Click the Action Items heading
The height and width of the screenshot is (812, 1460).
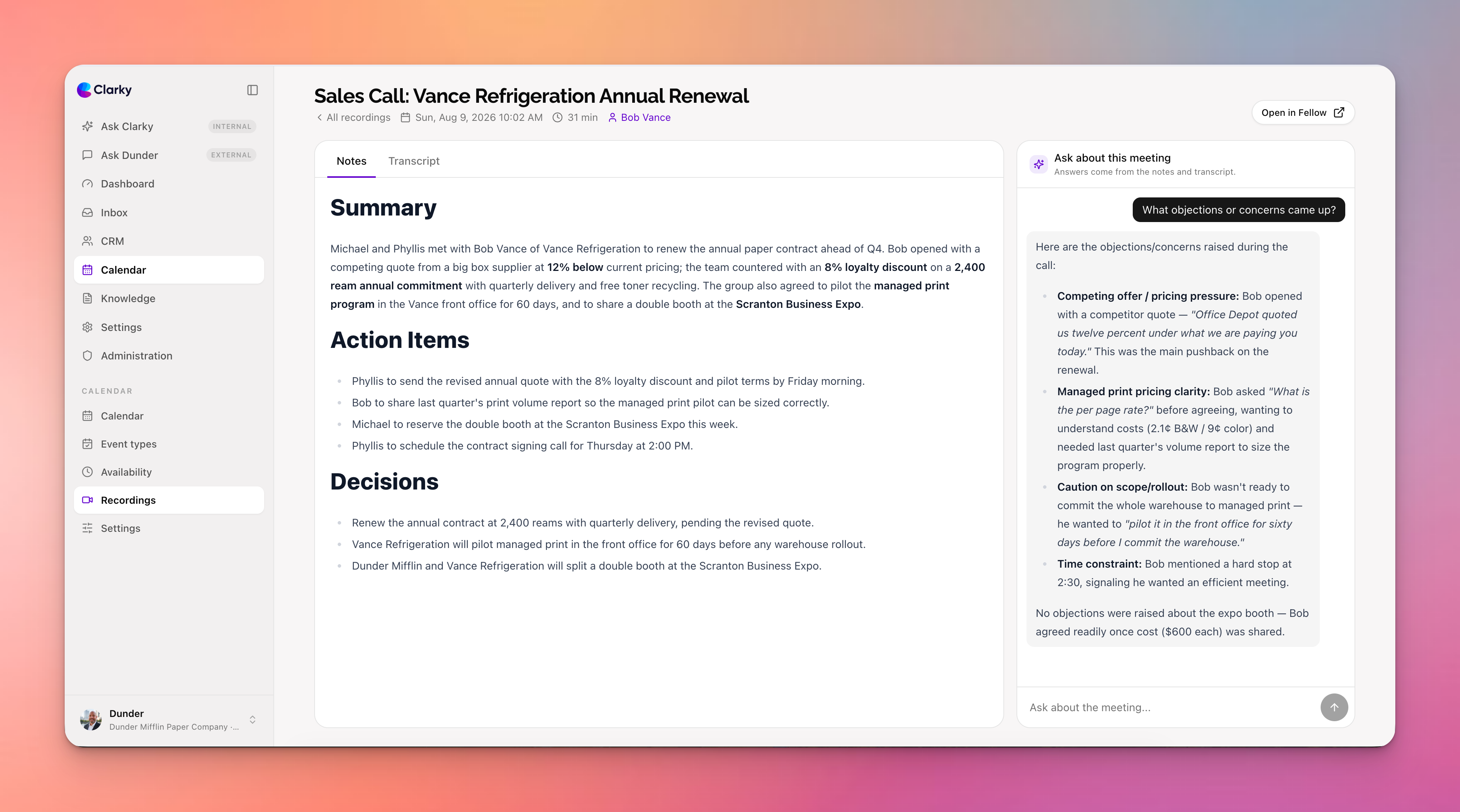tap(400, 340)
